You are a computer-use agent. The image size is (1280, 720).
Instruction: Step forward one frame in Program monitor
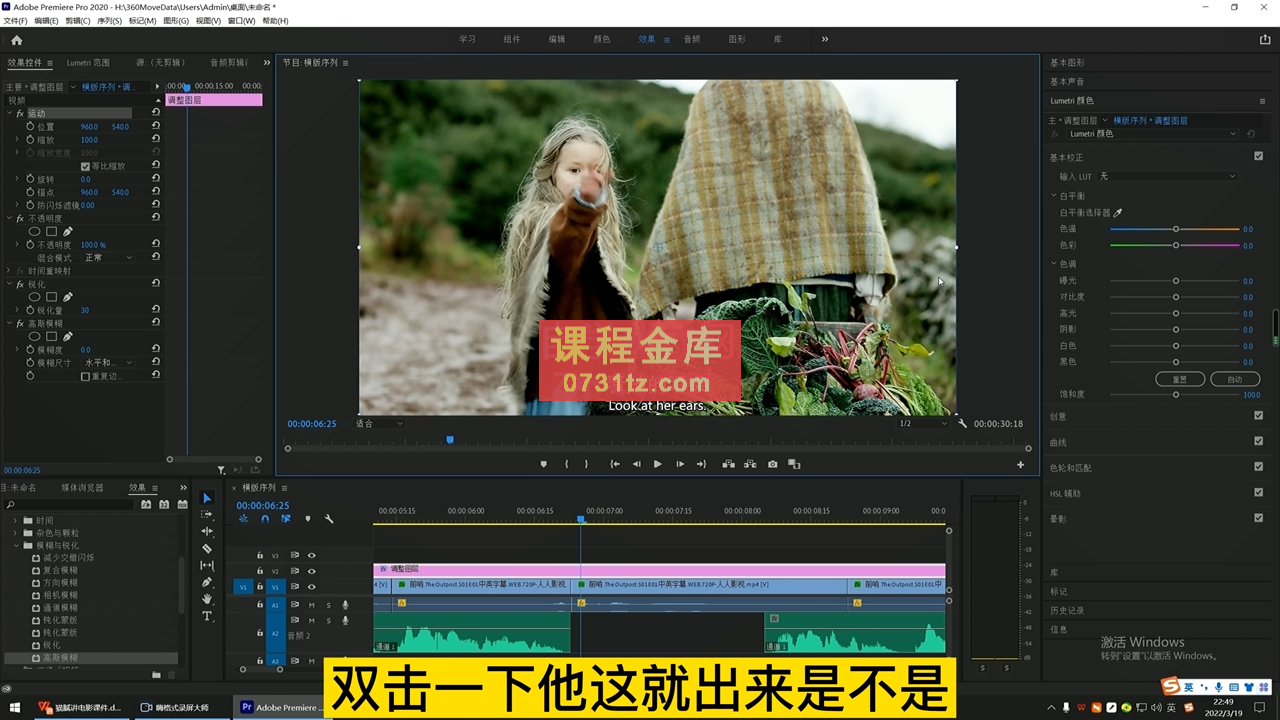[680, 464]
